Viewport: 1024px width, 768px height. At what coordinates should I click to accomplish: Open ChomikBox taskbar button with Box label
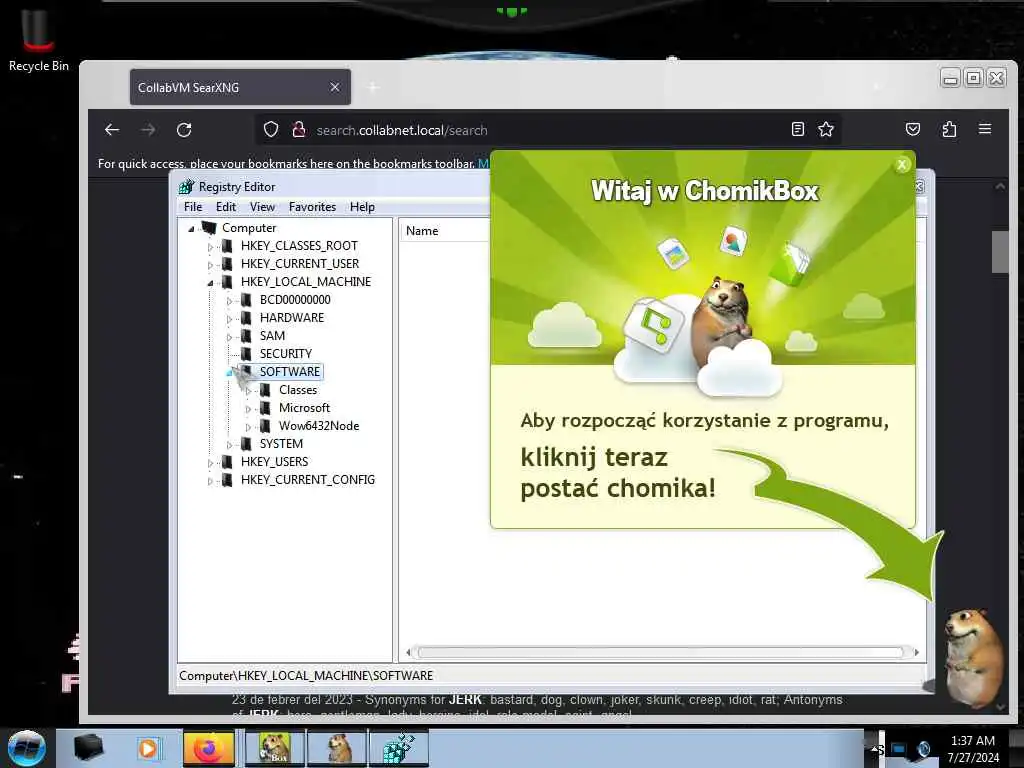[274, 748]
